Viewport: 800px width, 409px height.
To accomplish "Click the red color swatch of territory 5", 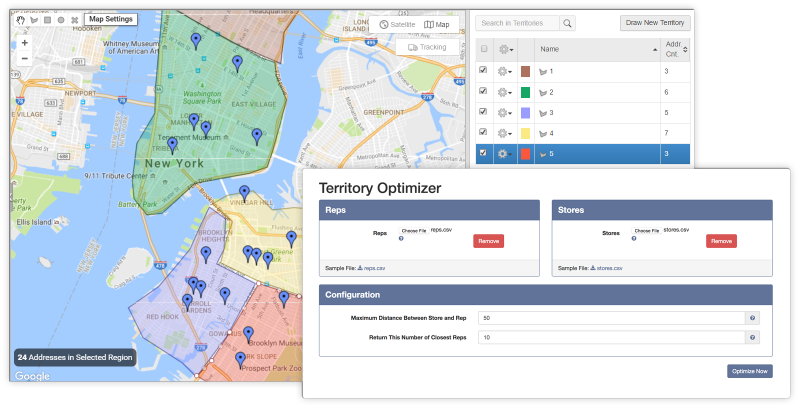I will click(525, 154).
